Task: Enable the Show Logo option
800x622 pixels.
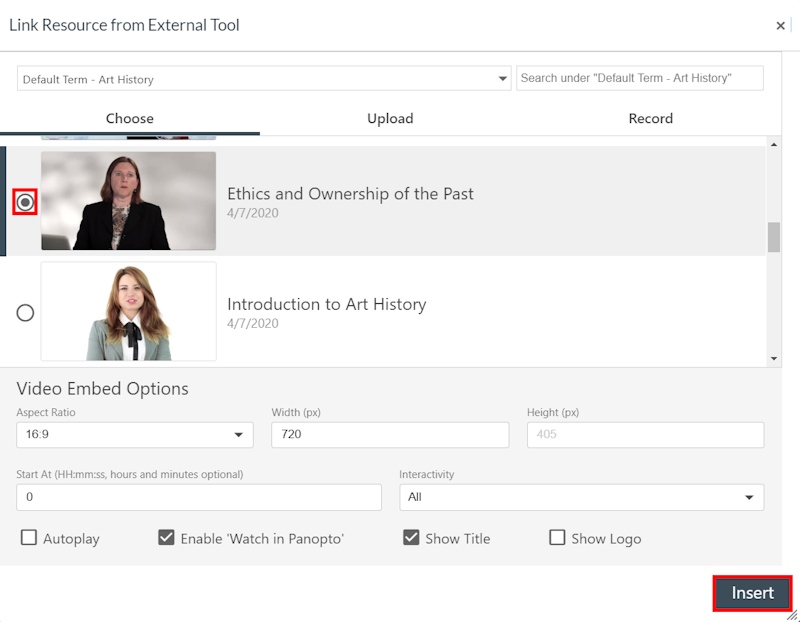Action: coord(557,537)
